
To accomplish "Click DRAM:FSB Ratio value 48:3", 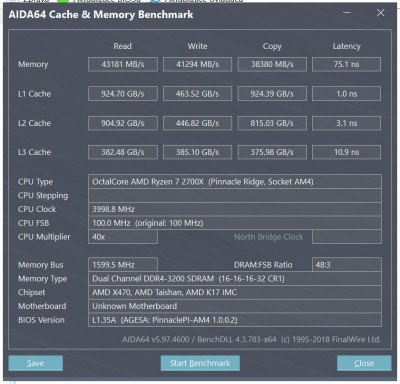I will tap(347, 265).
